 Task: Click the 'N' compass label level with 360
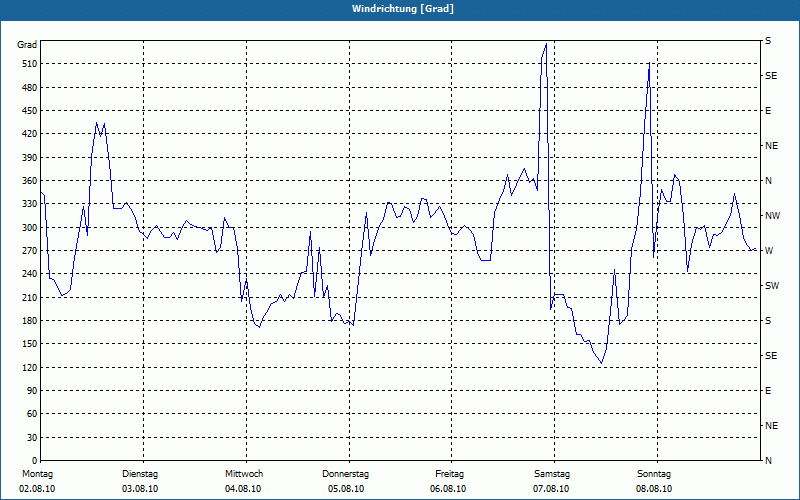(768, 181)
